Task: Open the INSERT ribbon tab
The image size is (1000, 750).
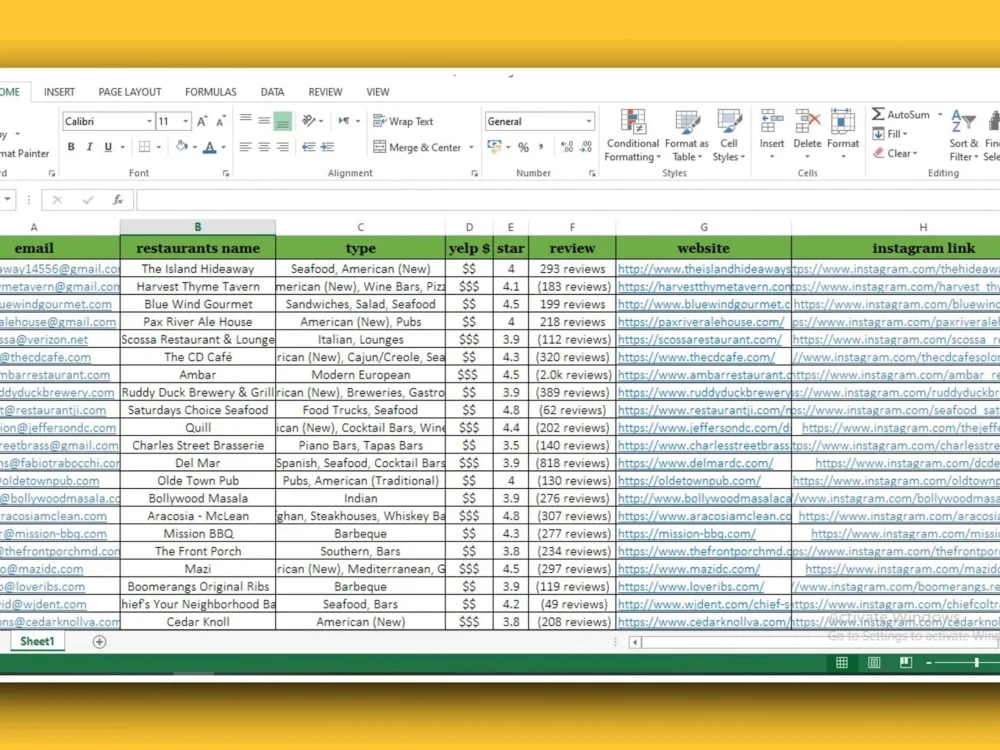Action: point(59,92)
